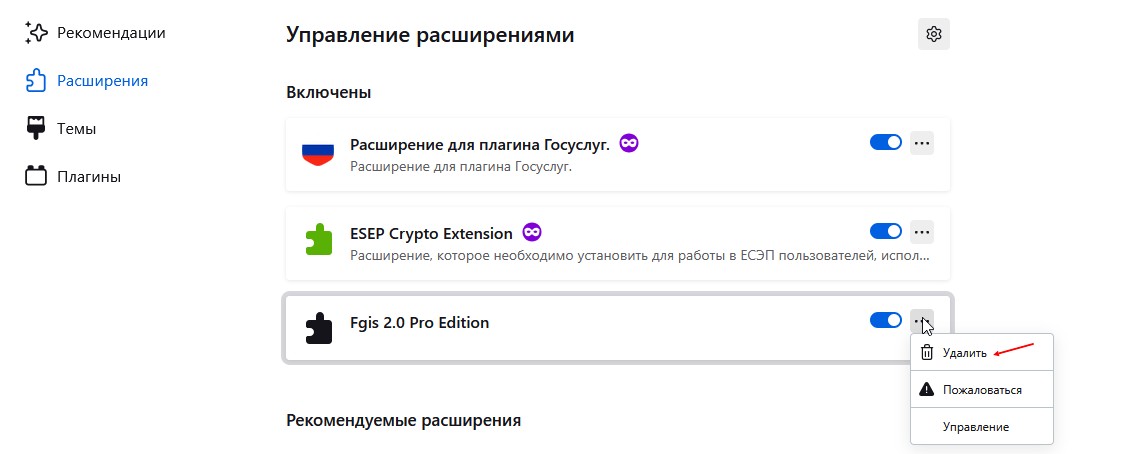Choose Пожаловаться from the context menu

tap(981, 389)
